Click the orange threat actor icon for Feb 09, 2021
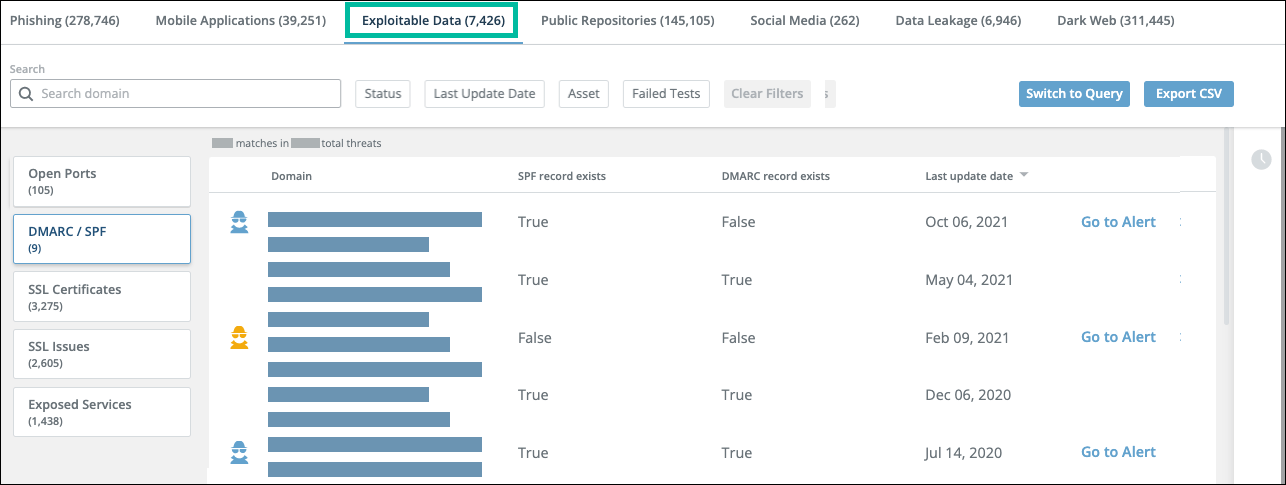 tap(239, 338)
